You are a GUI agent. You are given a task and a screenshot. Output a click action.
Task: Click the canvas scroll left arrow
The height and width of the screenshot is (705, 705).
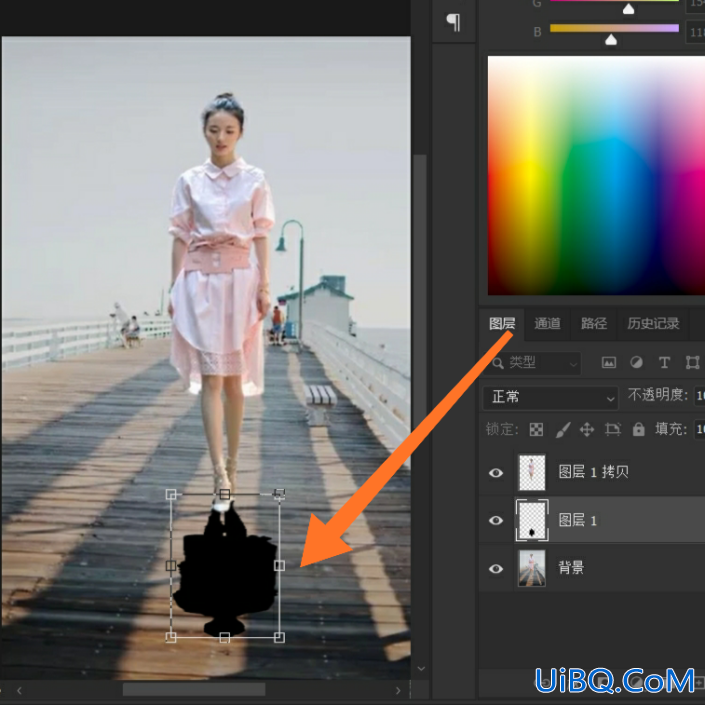pyautogui.click(x=19, y=690)
